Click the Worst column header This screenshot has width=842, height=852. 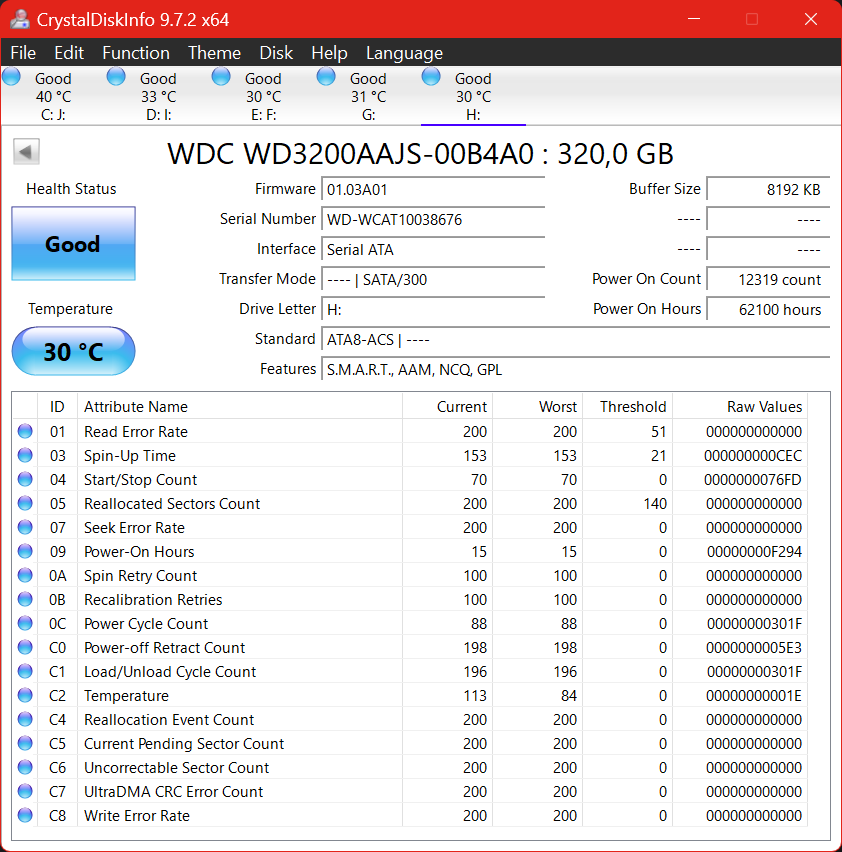[538, 406]
